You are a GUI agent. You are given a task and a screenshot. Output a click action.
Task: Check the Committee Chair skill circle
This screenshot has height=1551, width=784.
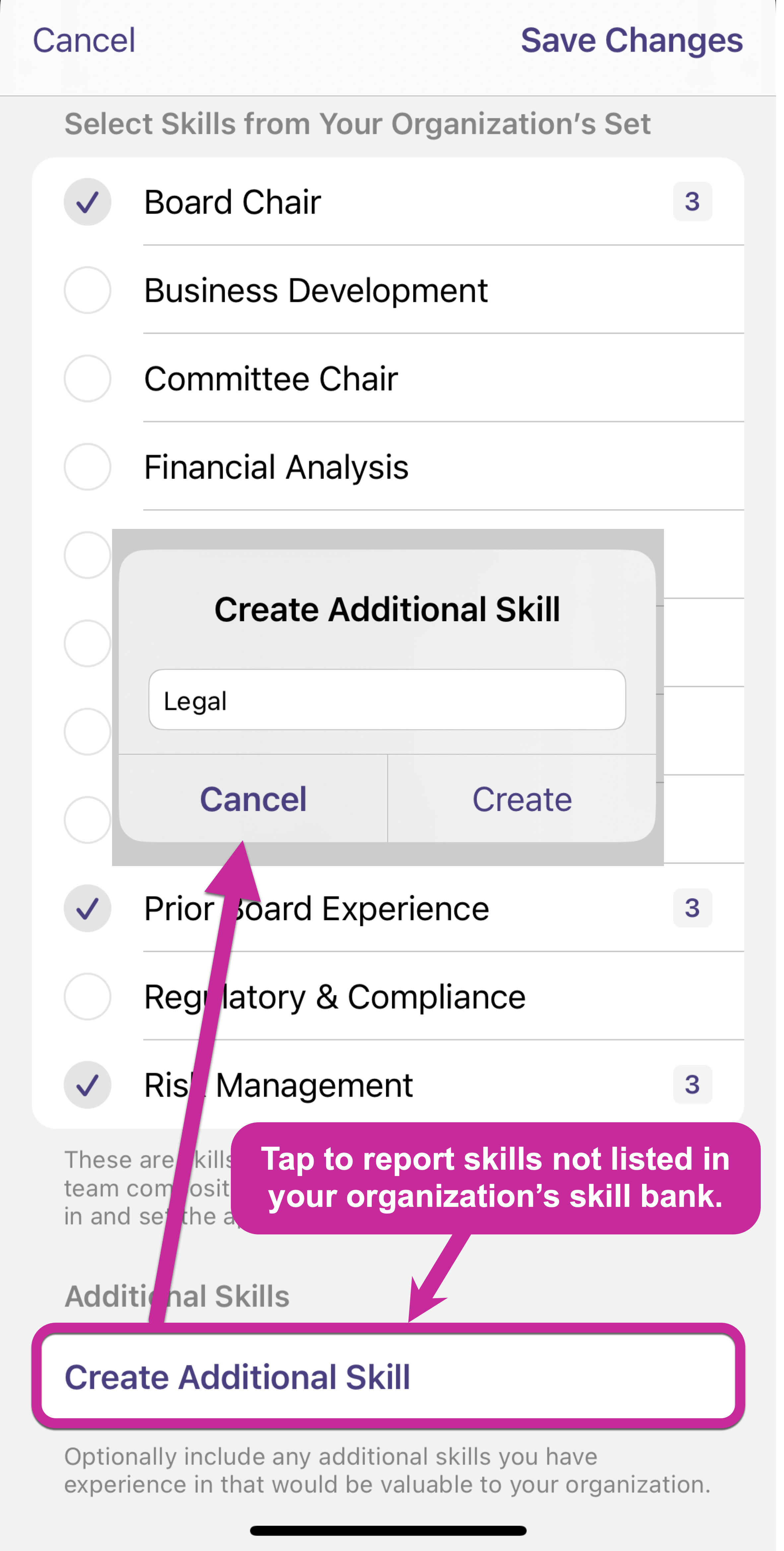[x=87, y=379]
